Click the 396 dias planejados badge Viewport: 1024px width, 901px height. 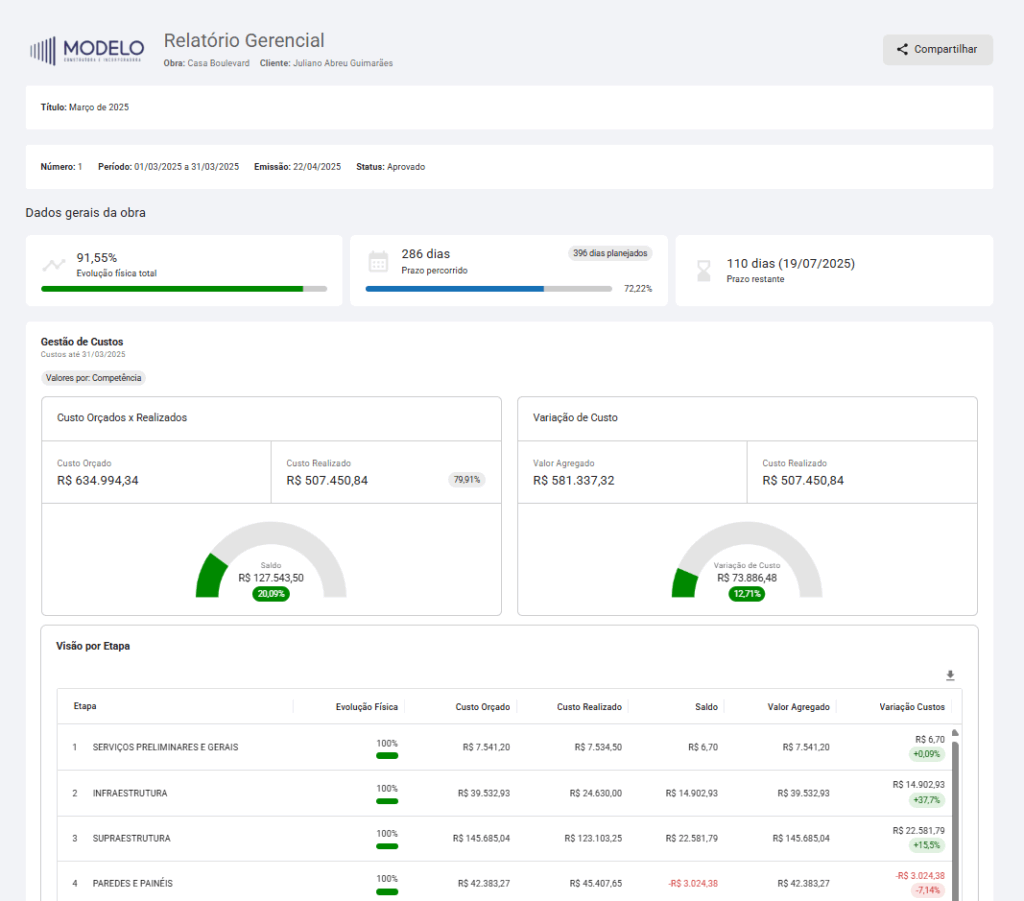(x=610, y=253)
